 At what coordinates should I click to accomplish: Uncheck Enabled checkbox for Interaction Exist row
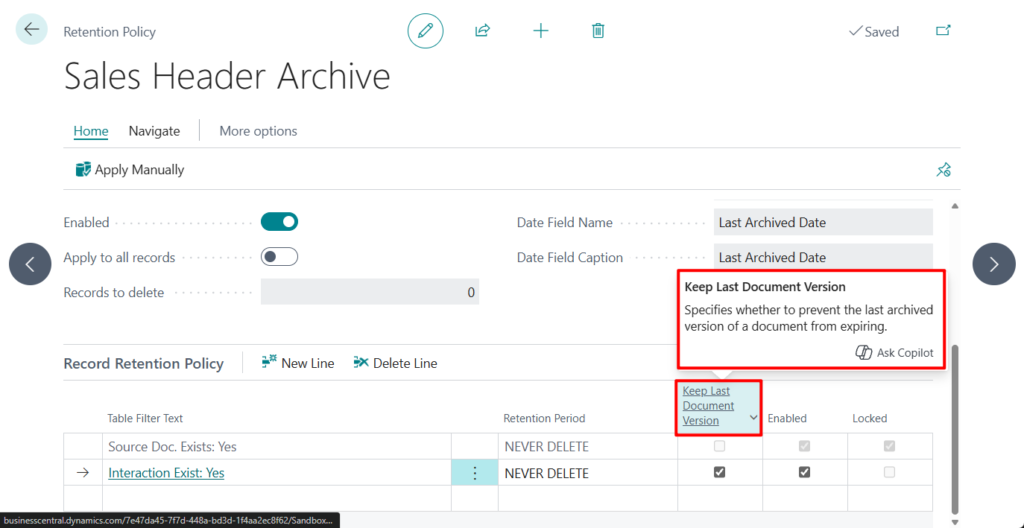(804, 473)
